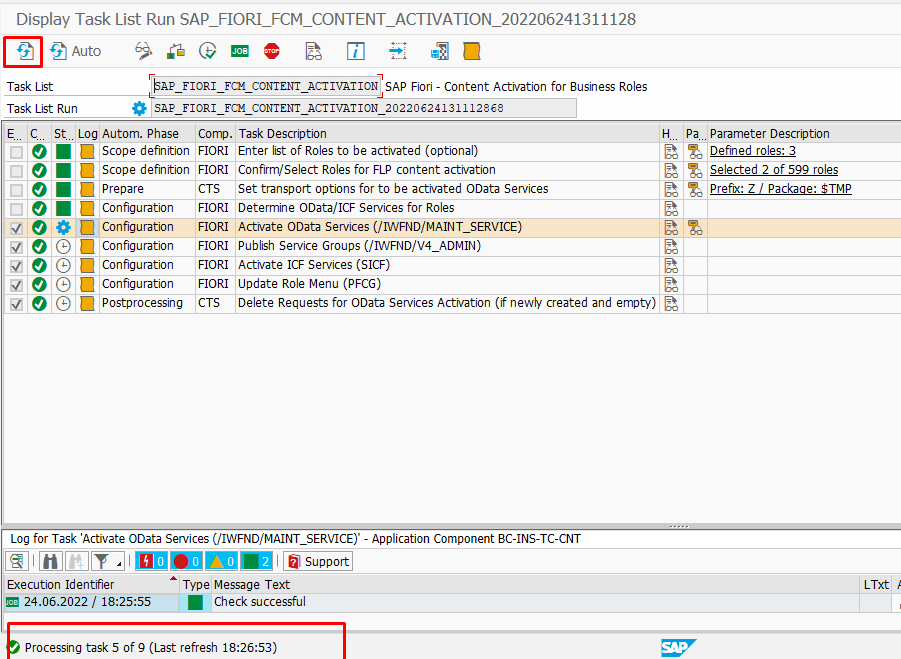Click the red lightning abort-message count button

point(152,561)
